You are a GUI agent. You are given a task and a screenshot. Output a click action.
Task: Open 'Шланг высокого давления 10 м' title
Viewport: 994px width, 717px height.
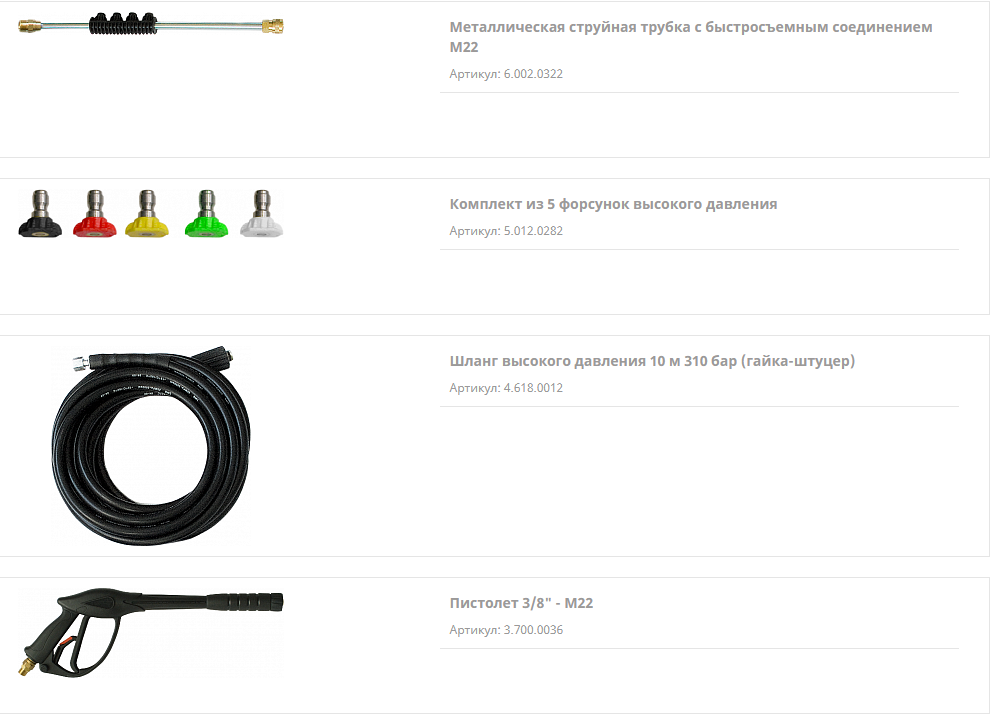click(x=652, y=361)
